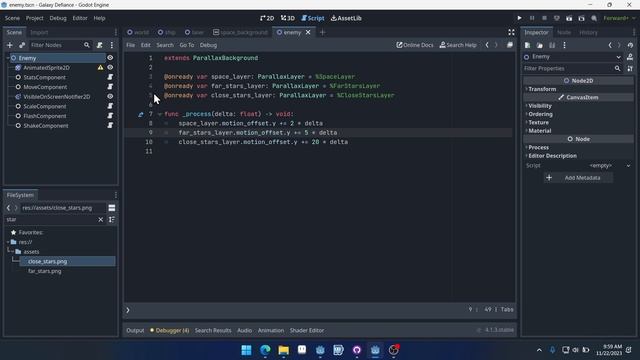The height and width of the screenshot is (360, 640).
Task: Click the AnimatedSprite2D warning icon
Action: coord(100,67)
